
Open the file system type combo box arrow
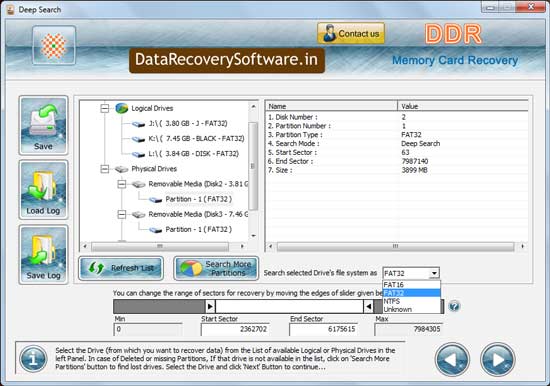point(435,273)
